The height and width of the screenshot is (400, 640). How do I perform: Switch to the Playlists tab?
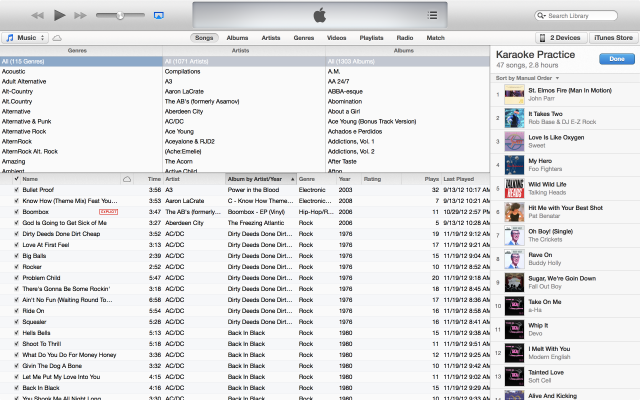pos(371,38)
